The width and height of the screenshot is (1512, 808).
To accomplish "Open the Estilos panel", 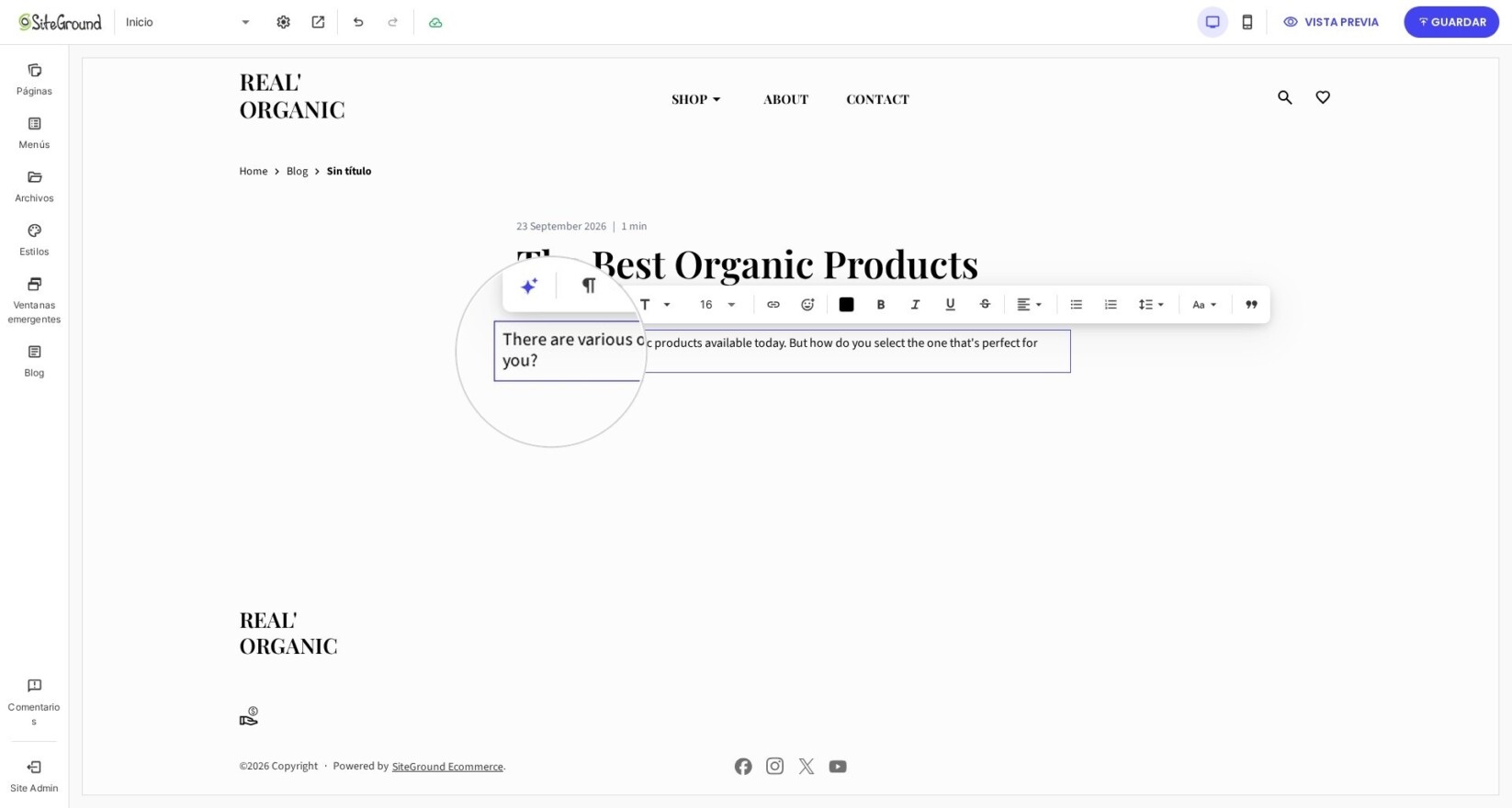I will pyautogui.click(x=34, y=240).
